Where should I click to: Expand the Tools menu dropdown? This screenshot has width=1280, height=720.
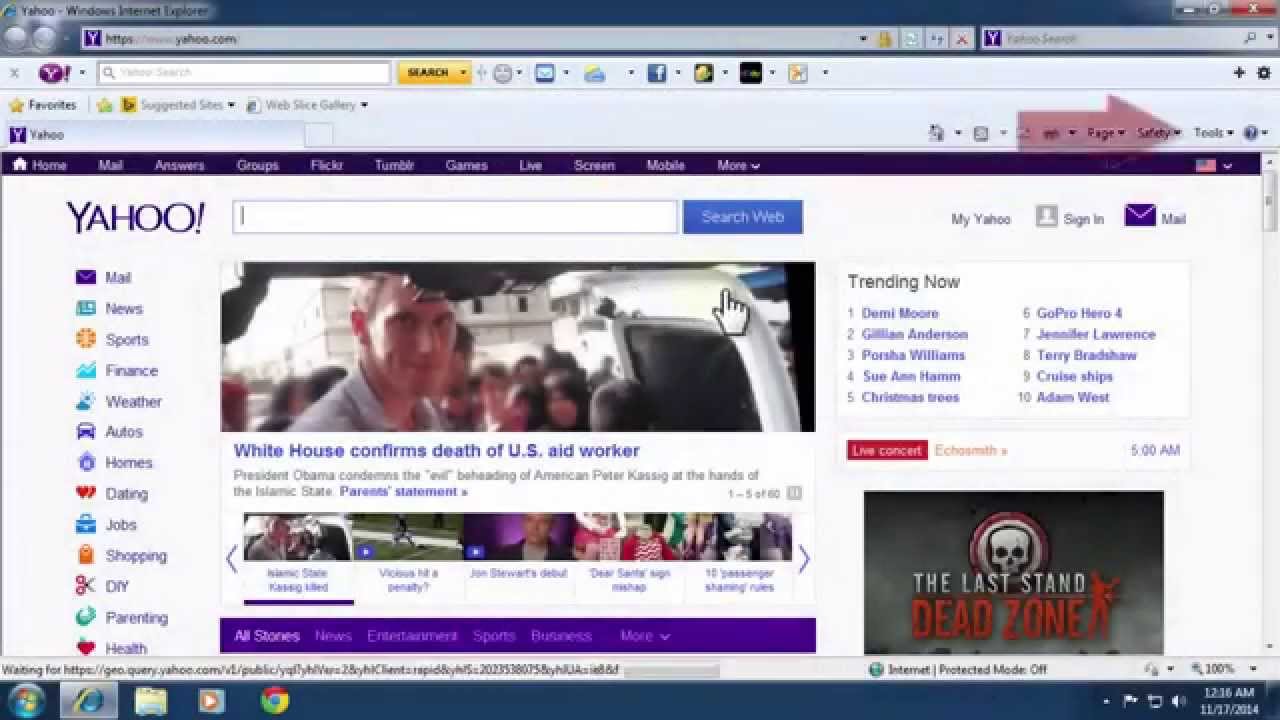[1214, 133]
